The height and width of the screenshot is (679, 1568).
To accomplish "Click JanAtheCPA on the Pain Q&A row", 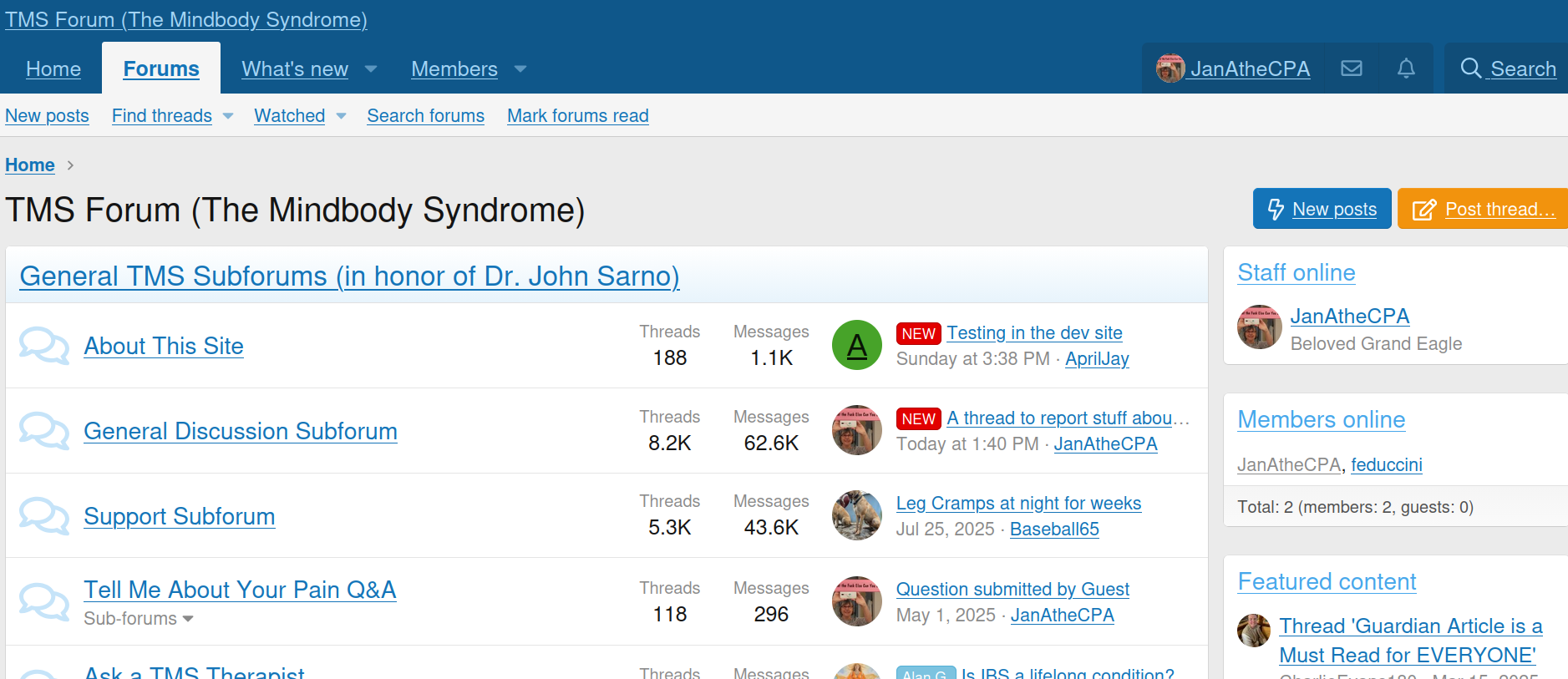I will point(1063,616).
